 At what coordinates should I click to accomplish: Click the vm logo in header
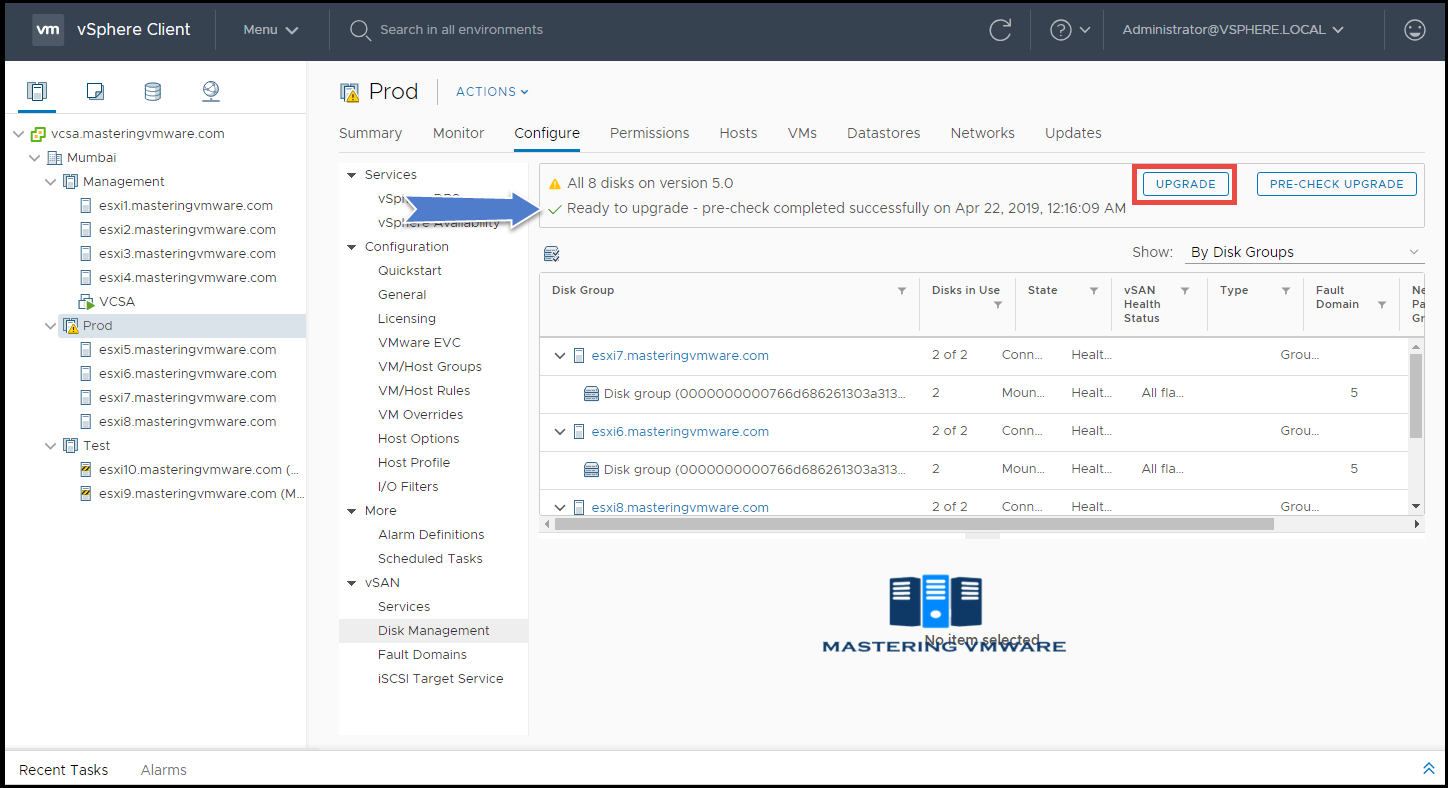pos(48,30)
